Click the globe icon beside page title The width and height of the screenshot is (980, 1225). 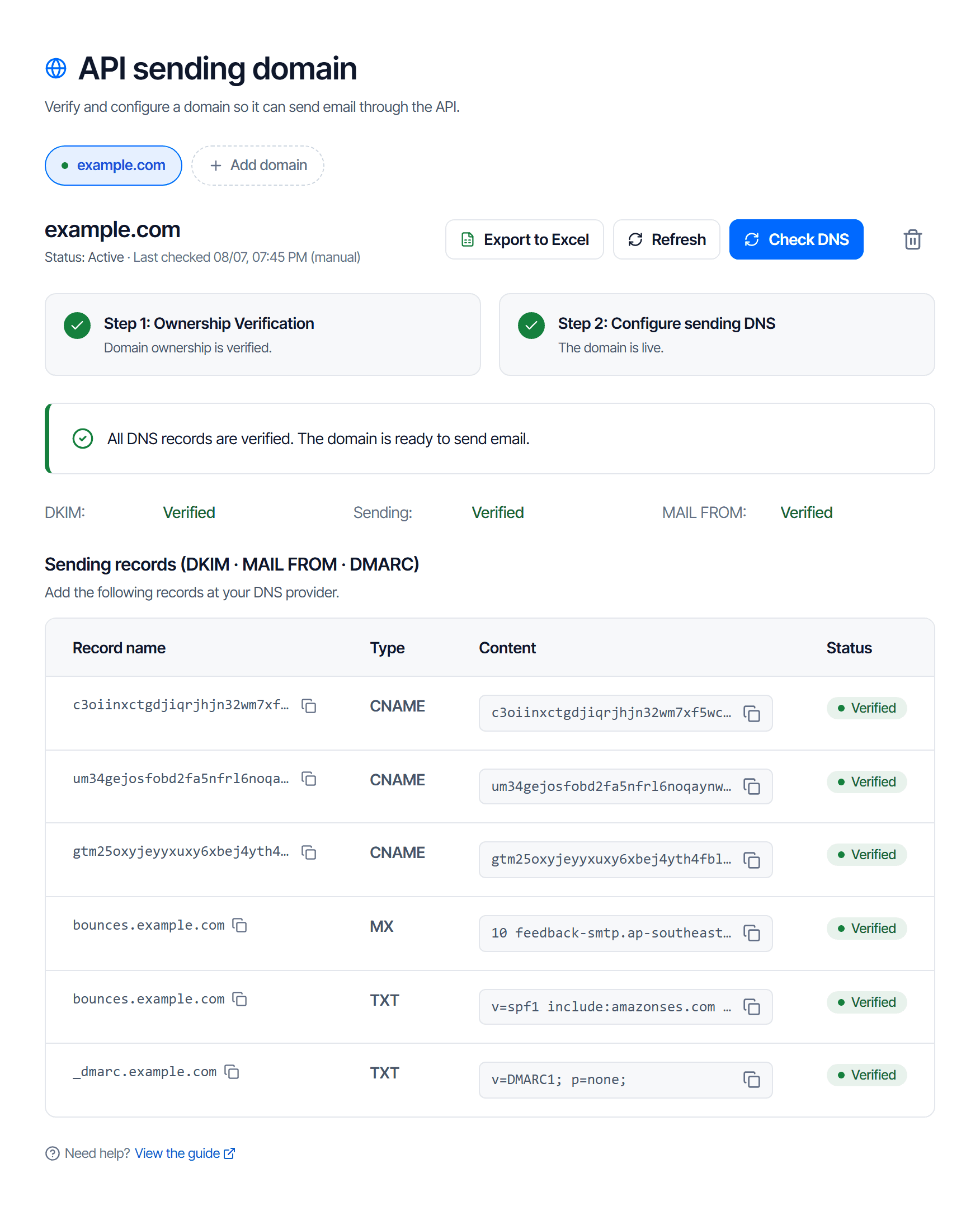(56, 68)
